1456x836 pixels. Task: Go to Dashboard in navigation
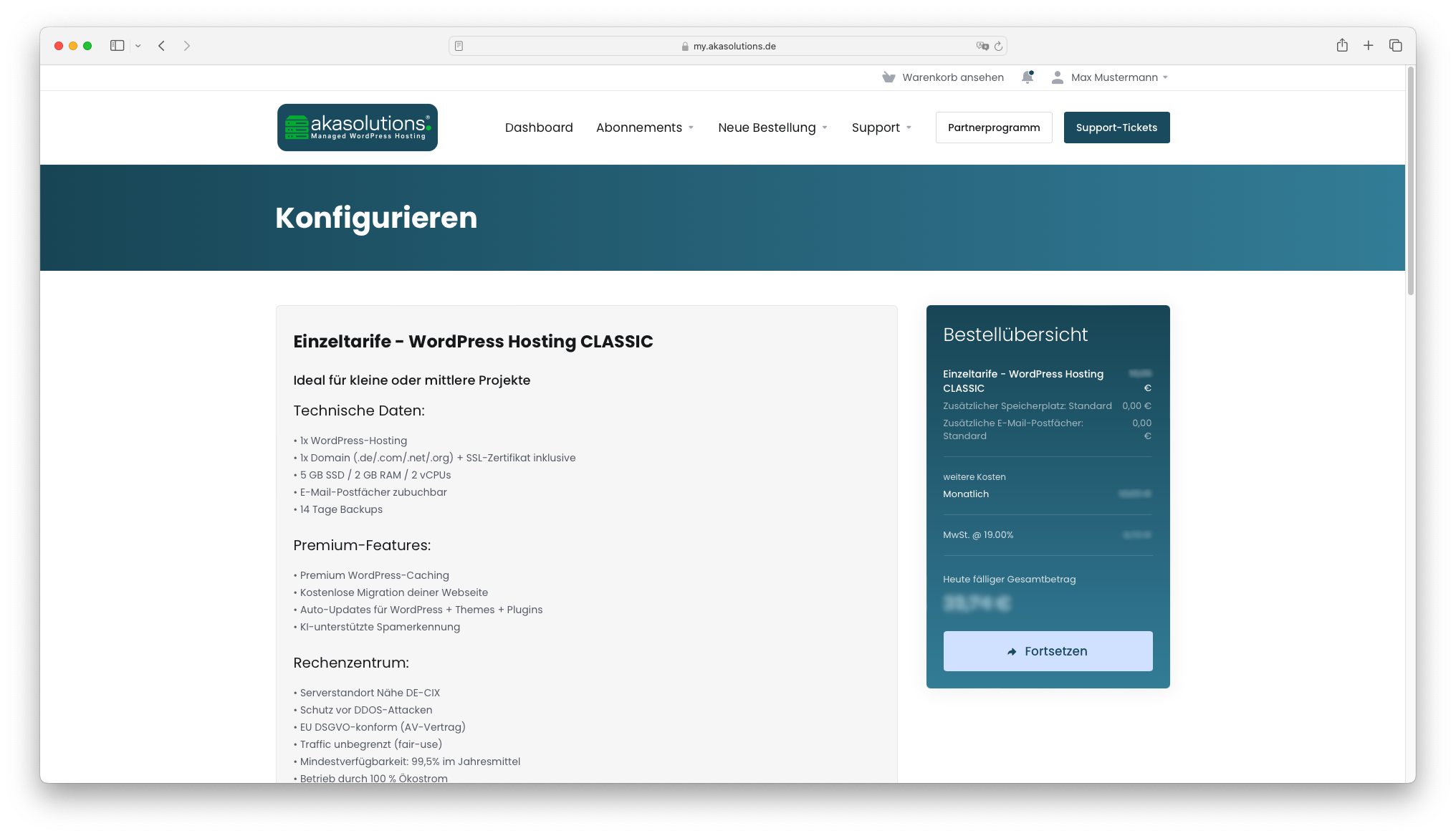coord(539,128)
